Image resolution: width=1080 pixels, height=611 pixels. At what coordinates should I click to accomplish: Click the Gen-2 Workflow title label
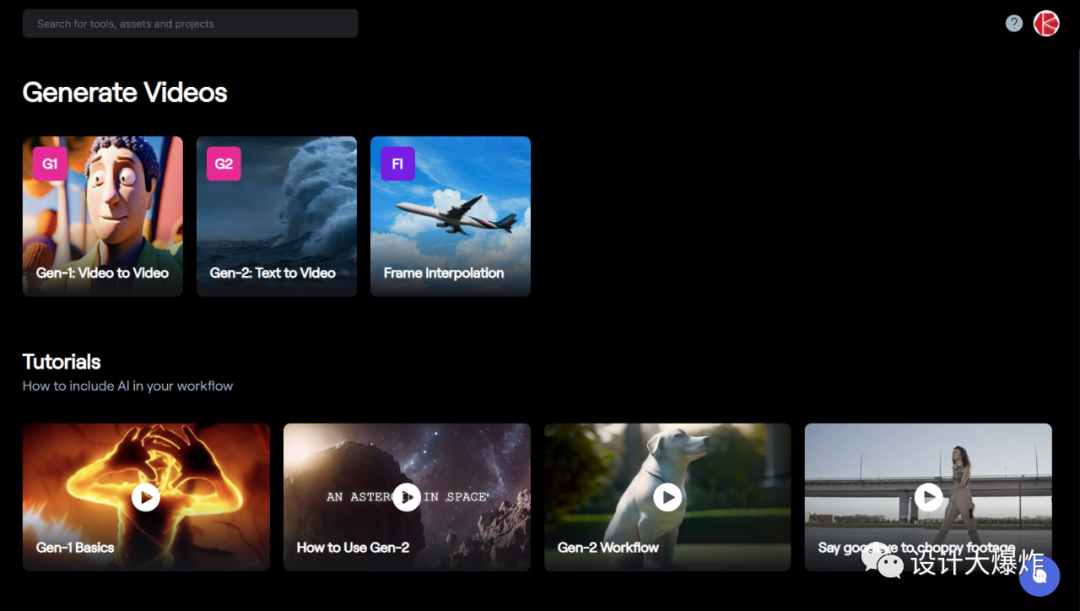[x=608, y=548]
